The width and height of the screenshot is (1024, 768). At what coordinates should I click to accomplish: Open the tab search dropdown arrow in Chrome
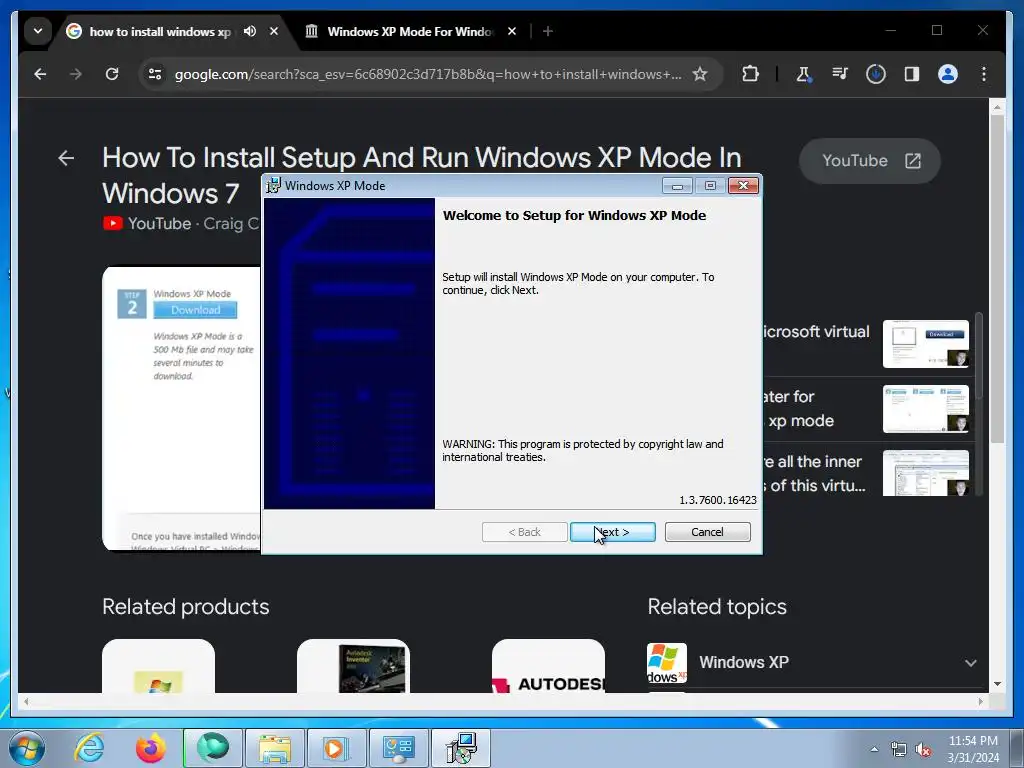click(x=38, y=31)
